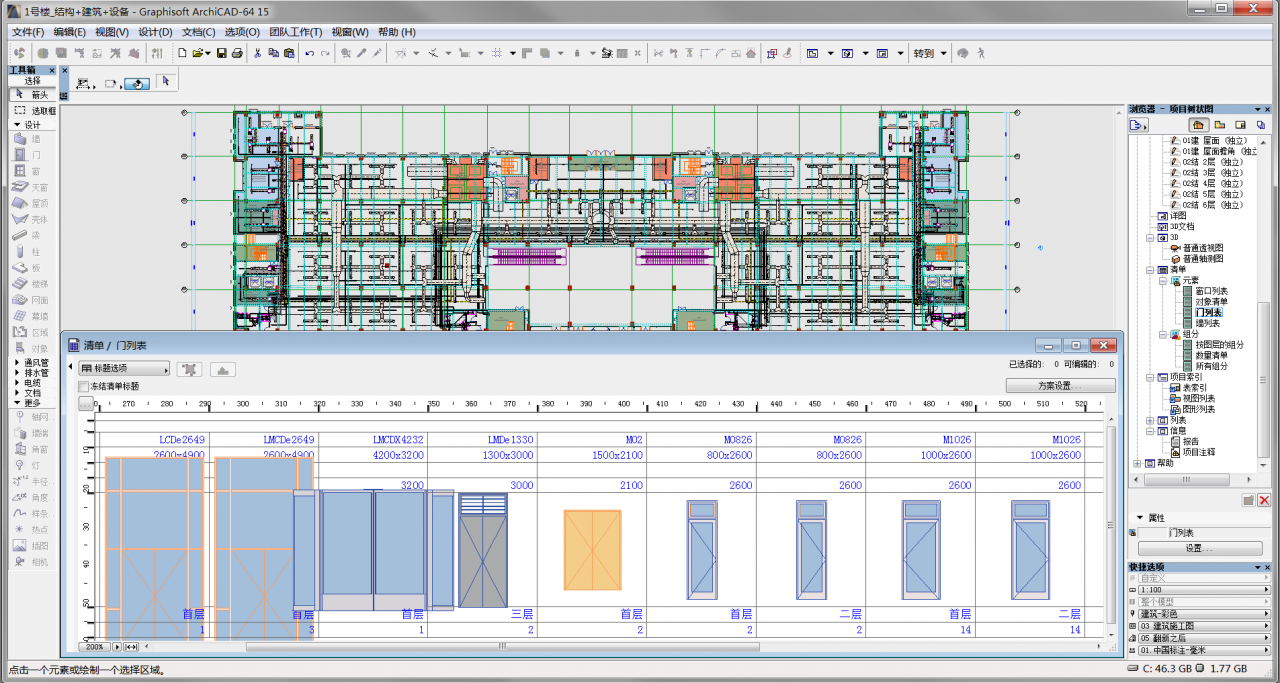Select 墙列表 in the navigator tree
Image resolution: width=1280 pixels, height=683 pixels.
pyautogui.click(x=1207, y=324)
